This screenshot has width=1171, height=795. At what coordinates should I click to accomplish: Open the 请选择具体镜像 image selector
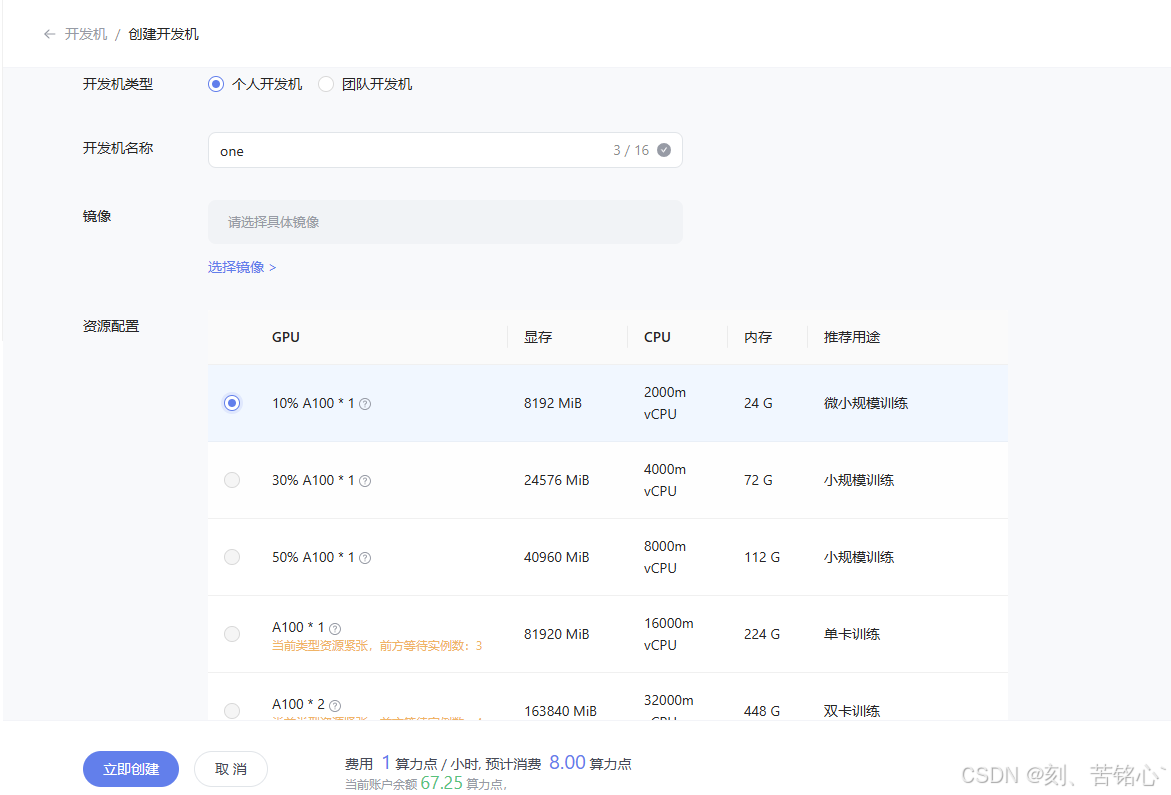445,222
